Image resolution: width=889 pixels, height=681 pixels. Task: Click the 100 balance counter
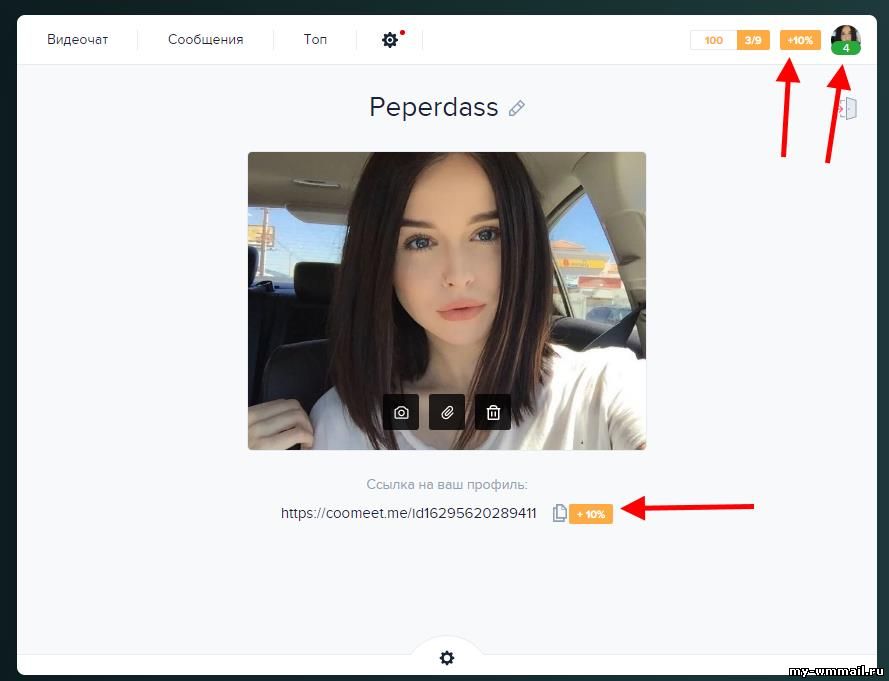713,40
